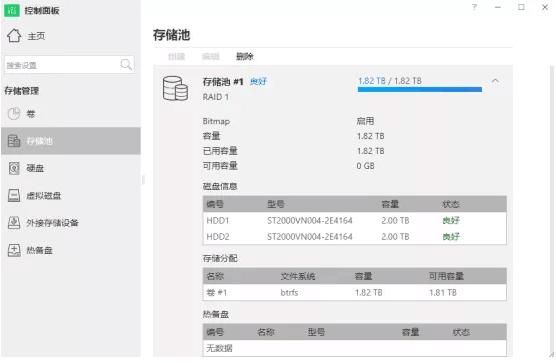This screenshot has width=556, height=363.
Task: Open 热备盘 menu entry
Action: [39, 250]
